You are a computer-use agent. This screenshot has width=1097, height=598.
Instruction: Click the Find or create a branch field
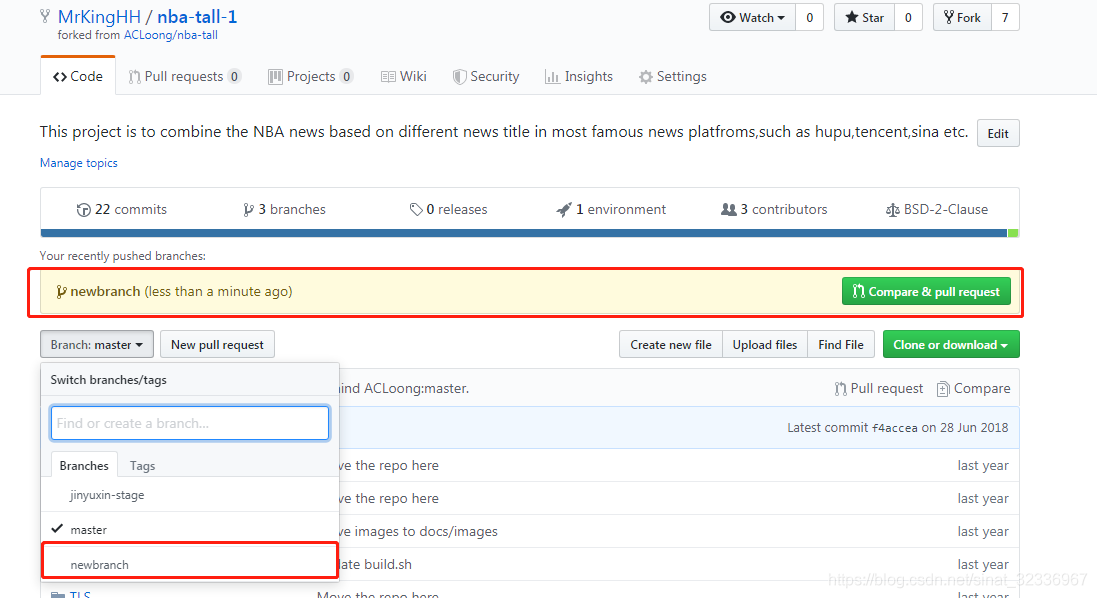coord(190,423)
